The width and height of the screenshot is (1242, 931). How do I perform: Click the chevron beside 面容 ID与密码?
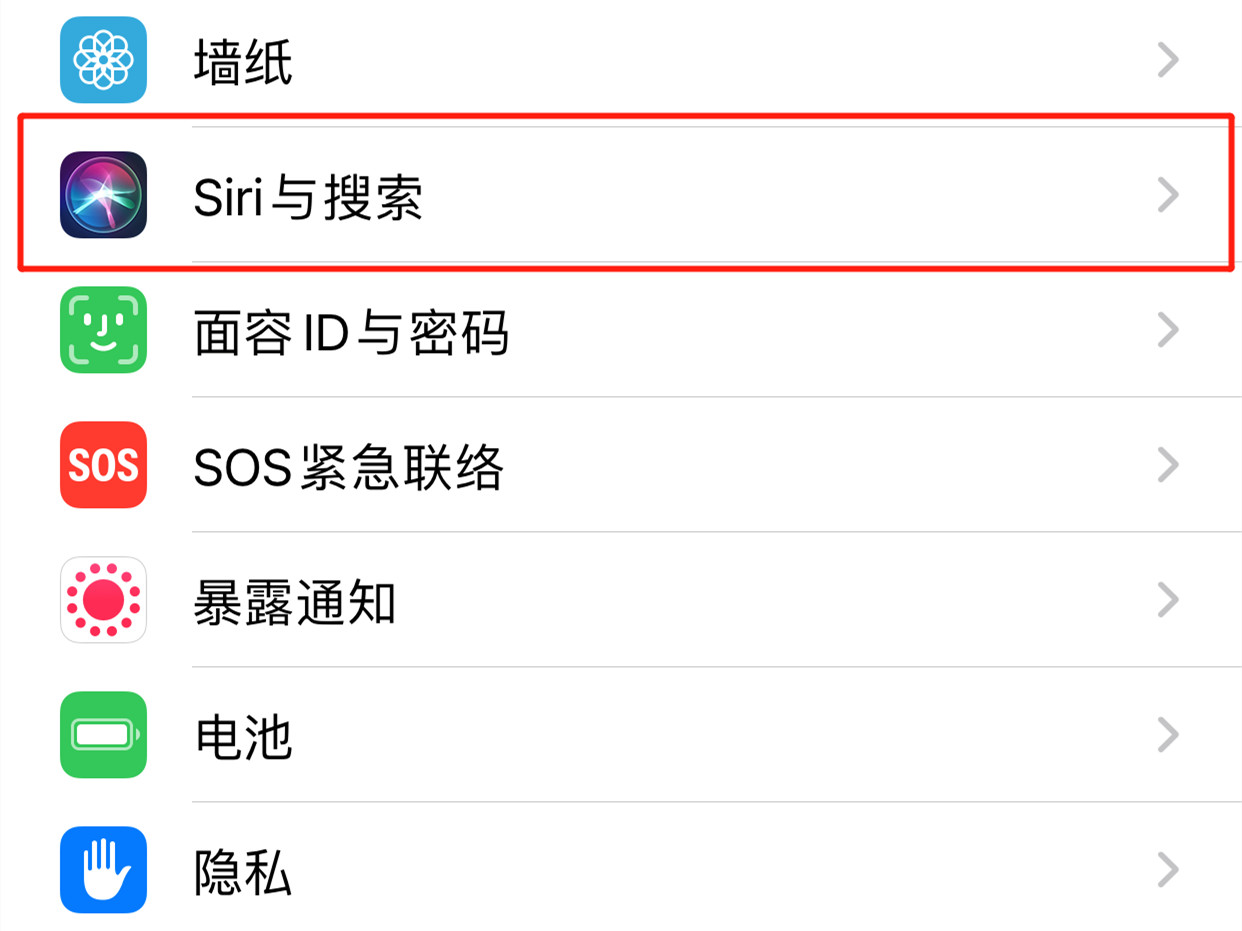1168,330
